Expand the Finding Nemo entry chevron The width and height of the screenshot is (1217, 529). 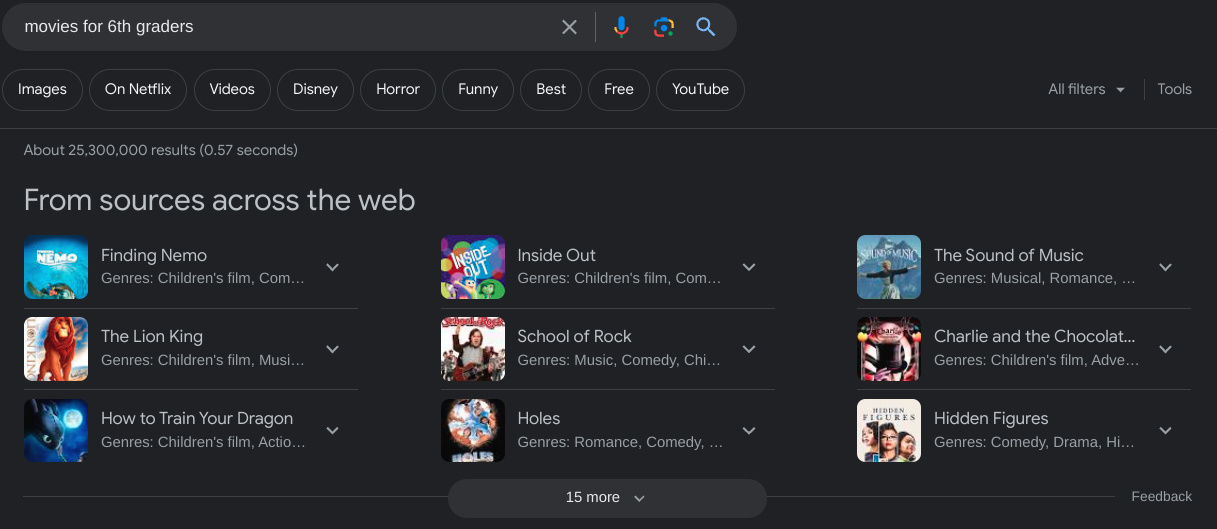pyautogui.click(x=333, y=267)
